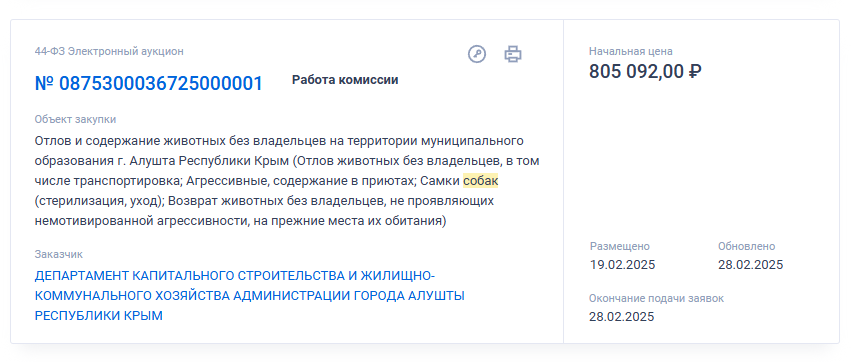Click the Окончание подачи заявок label

coord(657,299)
